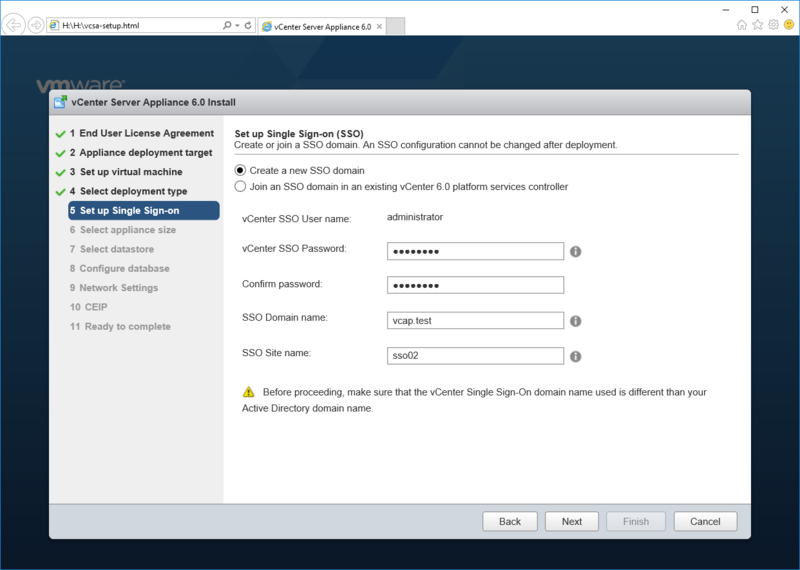Open address bar search dropdown arrow
The image size is (800, 570).
238,26
